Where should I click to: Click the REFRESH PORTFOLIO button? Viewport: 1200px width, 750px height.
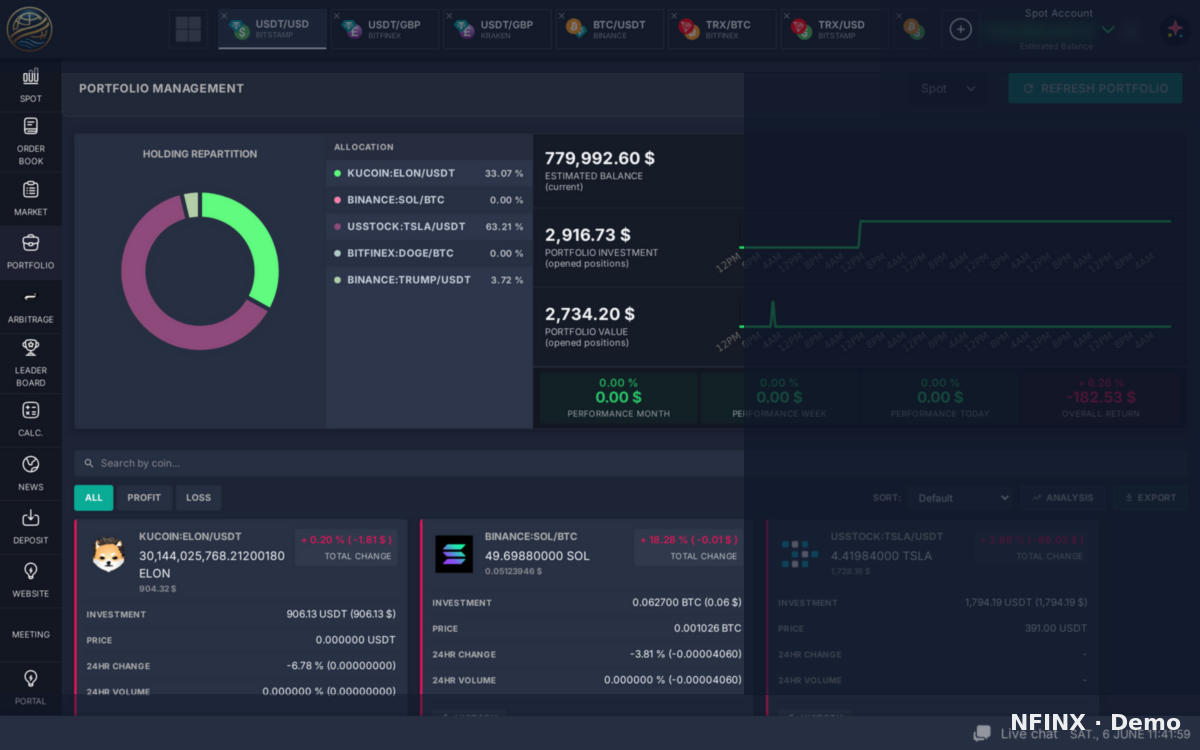pos(1094,88)
